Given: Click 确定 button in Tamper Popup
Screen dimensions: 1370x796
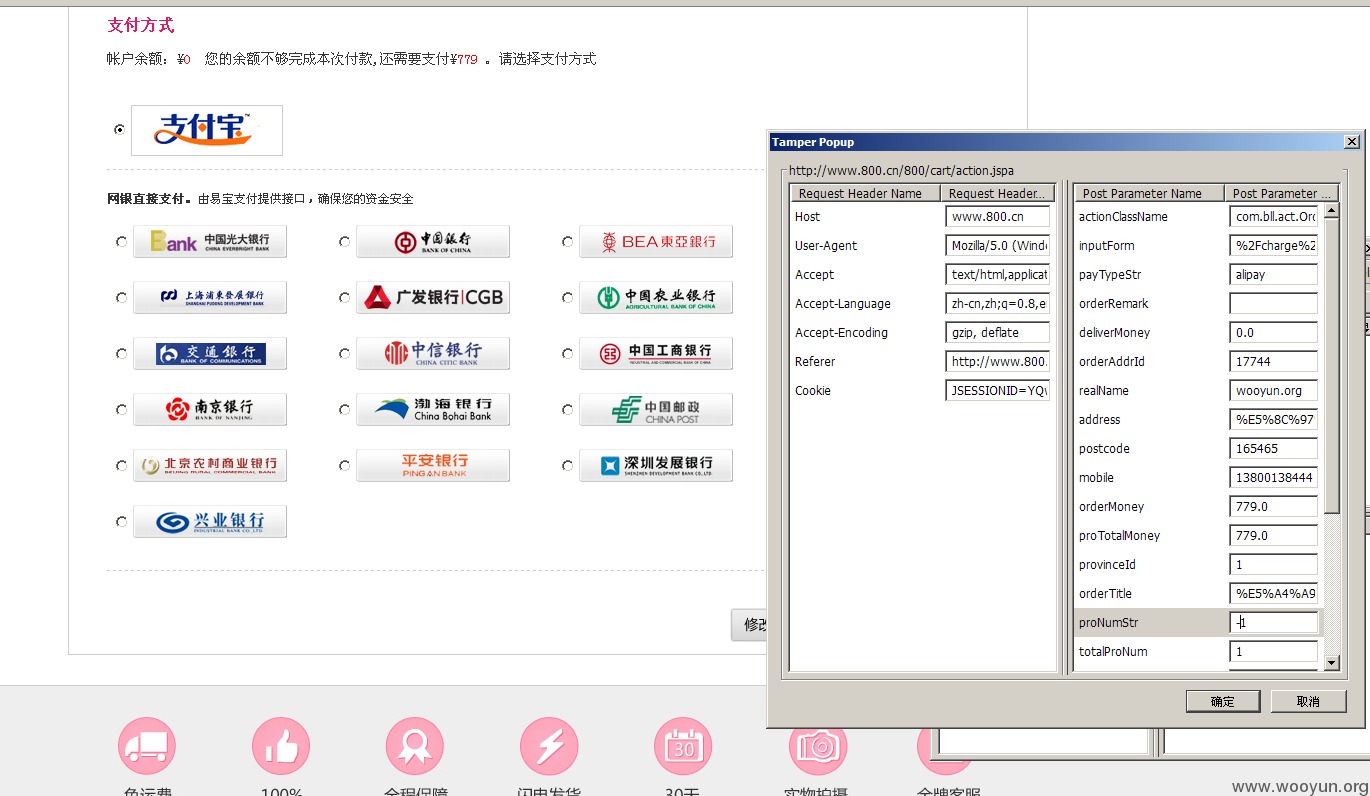Looking at the screenshot, I should point(1223,701).
